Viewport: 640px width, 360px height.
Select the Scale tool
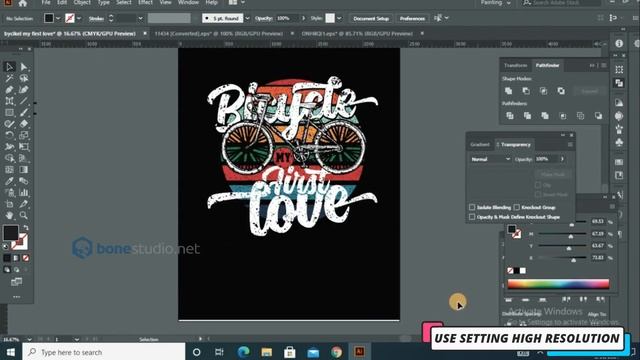[24, 135]
